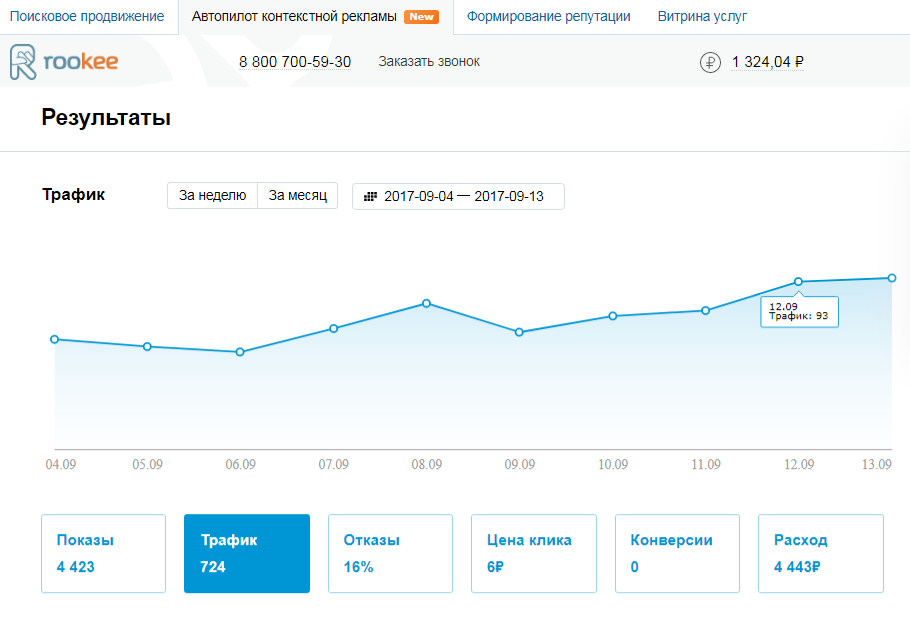Show the Конверсии metric chart

[x=677, y=553]
